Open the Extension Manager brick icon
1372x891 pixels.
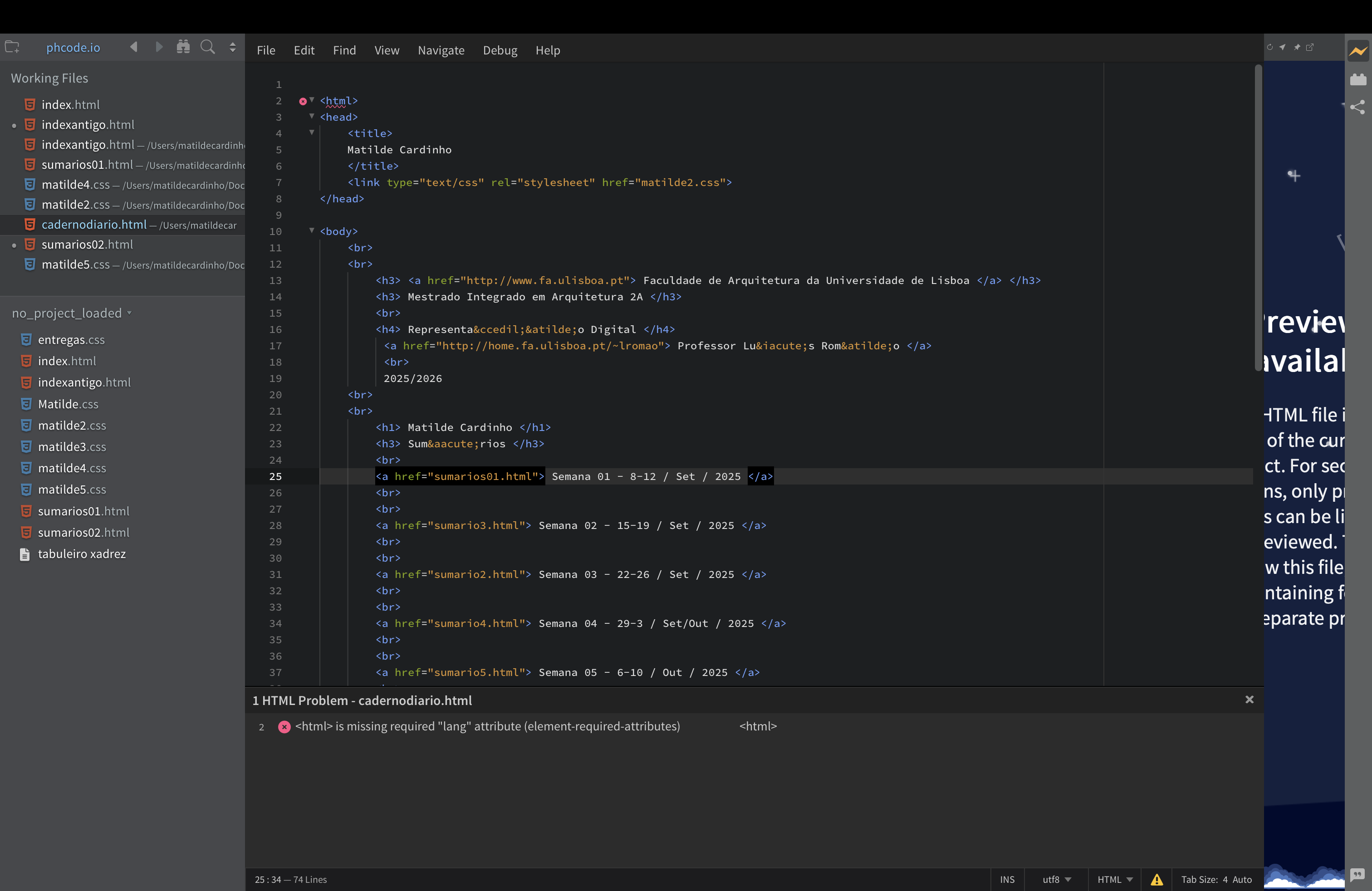pyautogui.click(x=1357, y=79)
